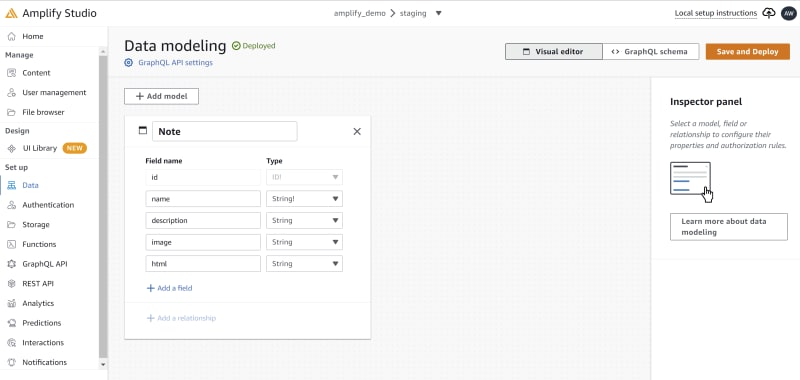Click the html field name input
The height and width of the screenshot is (380, 800).
[203, 264]
